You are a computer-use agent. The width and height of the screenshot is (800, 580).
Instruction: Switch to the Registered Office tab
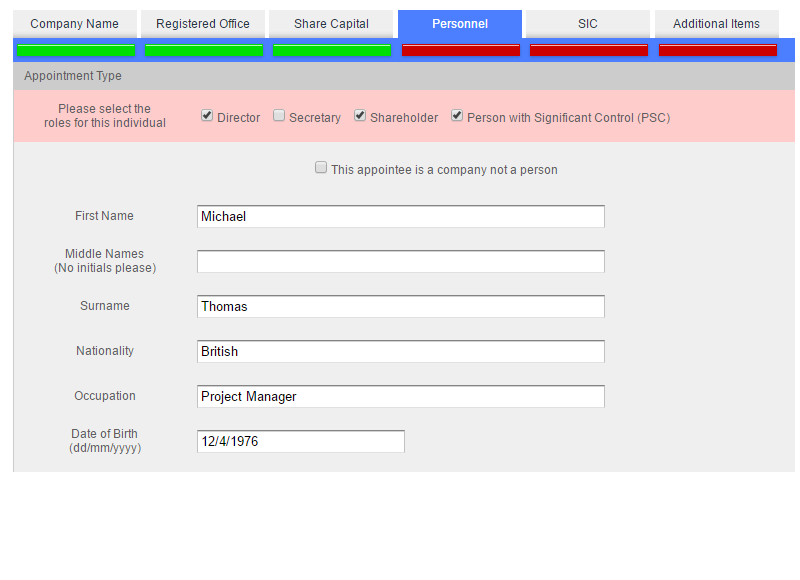tap(203, 24)
